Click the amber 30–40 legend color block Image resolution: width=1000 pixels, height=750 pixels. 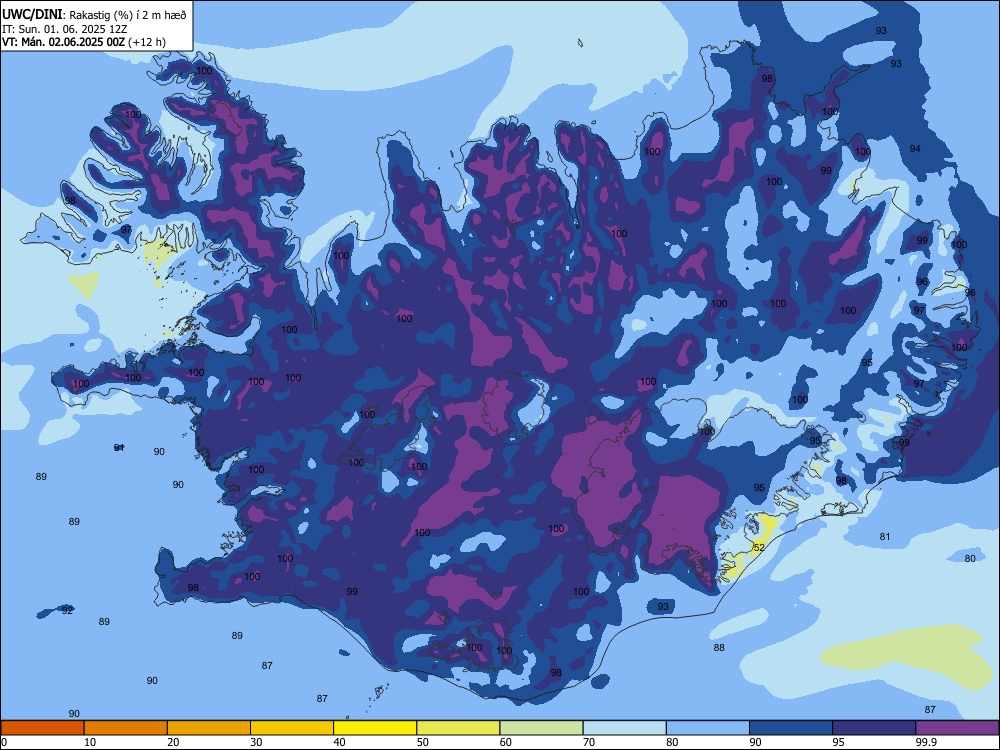pos(292,728)
